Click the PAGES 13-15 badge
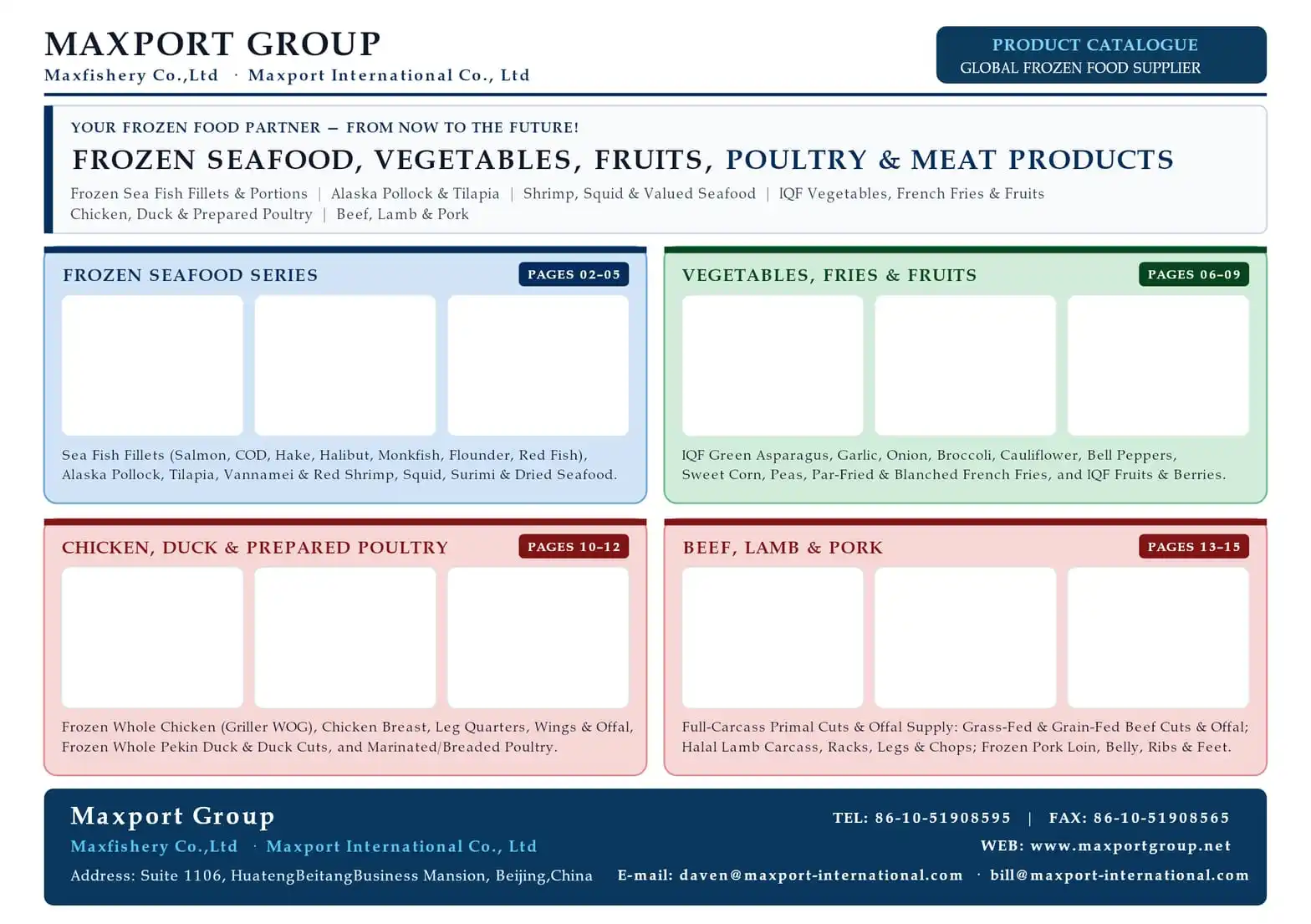This screenshot has width=1311, height=924. click(x=1194, y=547)
